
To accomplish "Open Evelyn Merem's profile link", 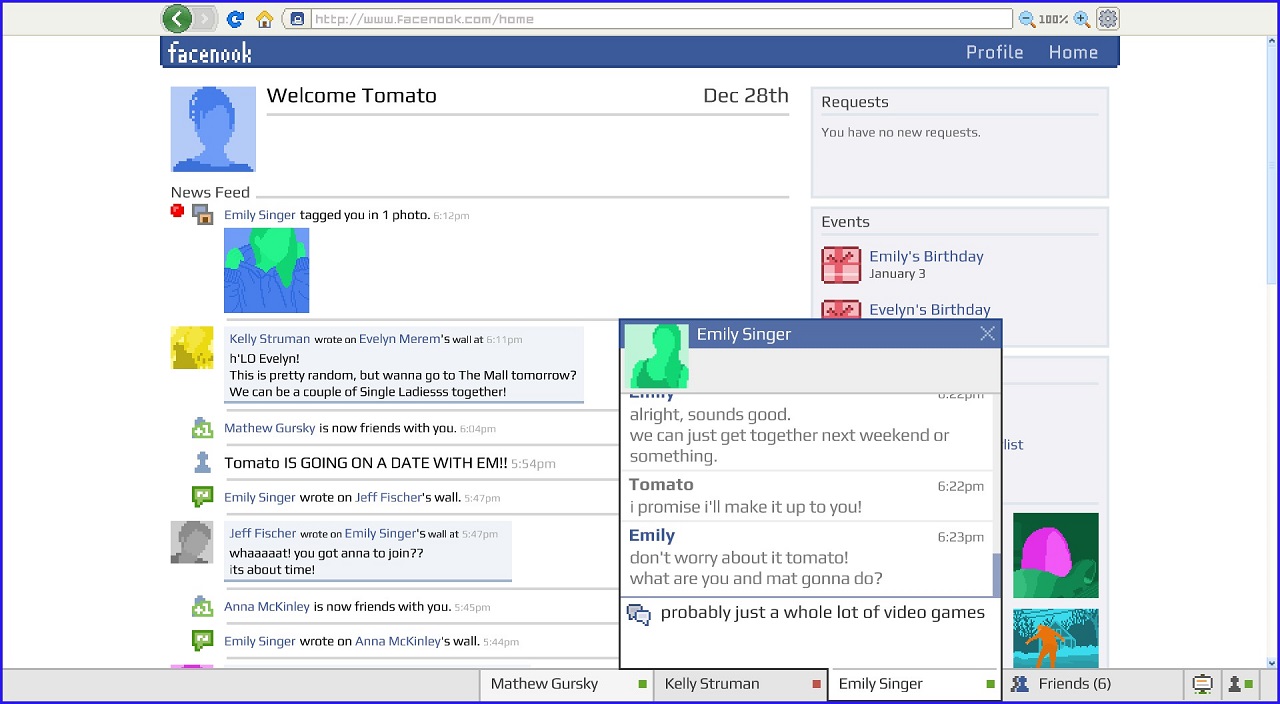I will 399,339.
